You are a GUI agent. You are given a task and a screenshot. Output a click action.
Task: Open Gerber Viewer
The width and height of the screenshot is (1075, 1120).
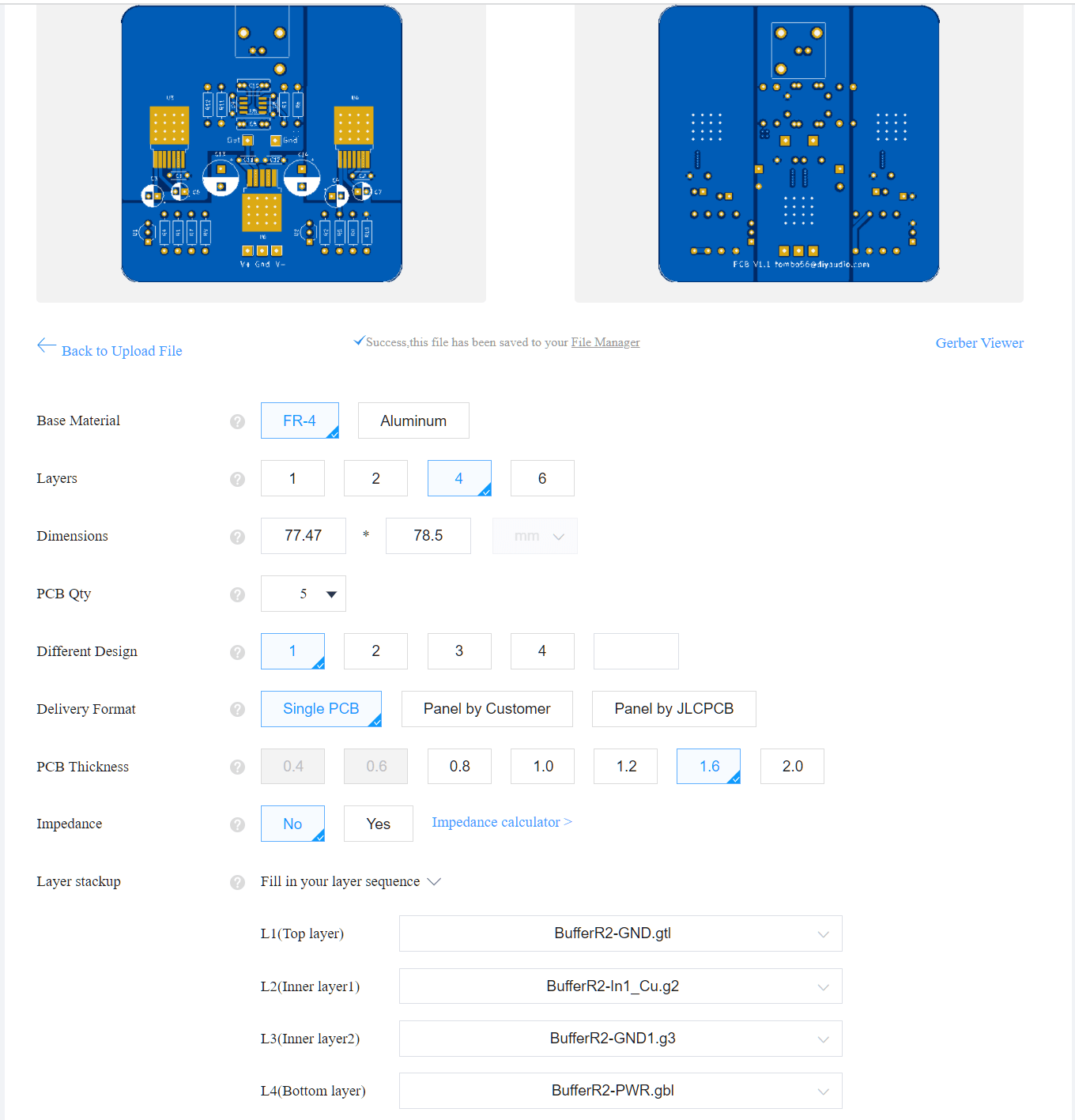(979, 343)
